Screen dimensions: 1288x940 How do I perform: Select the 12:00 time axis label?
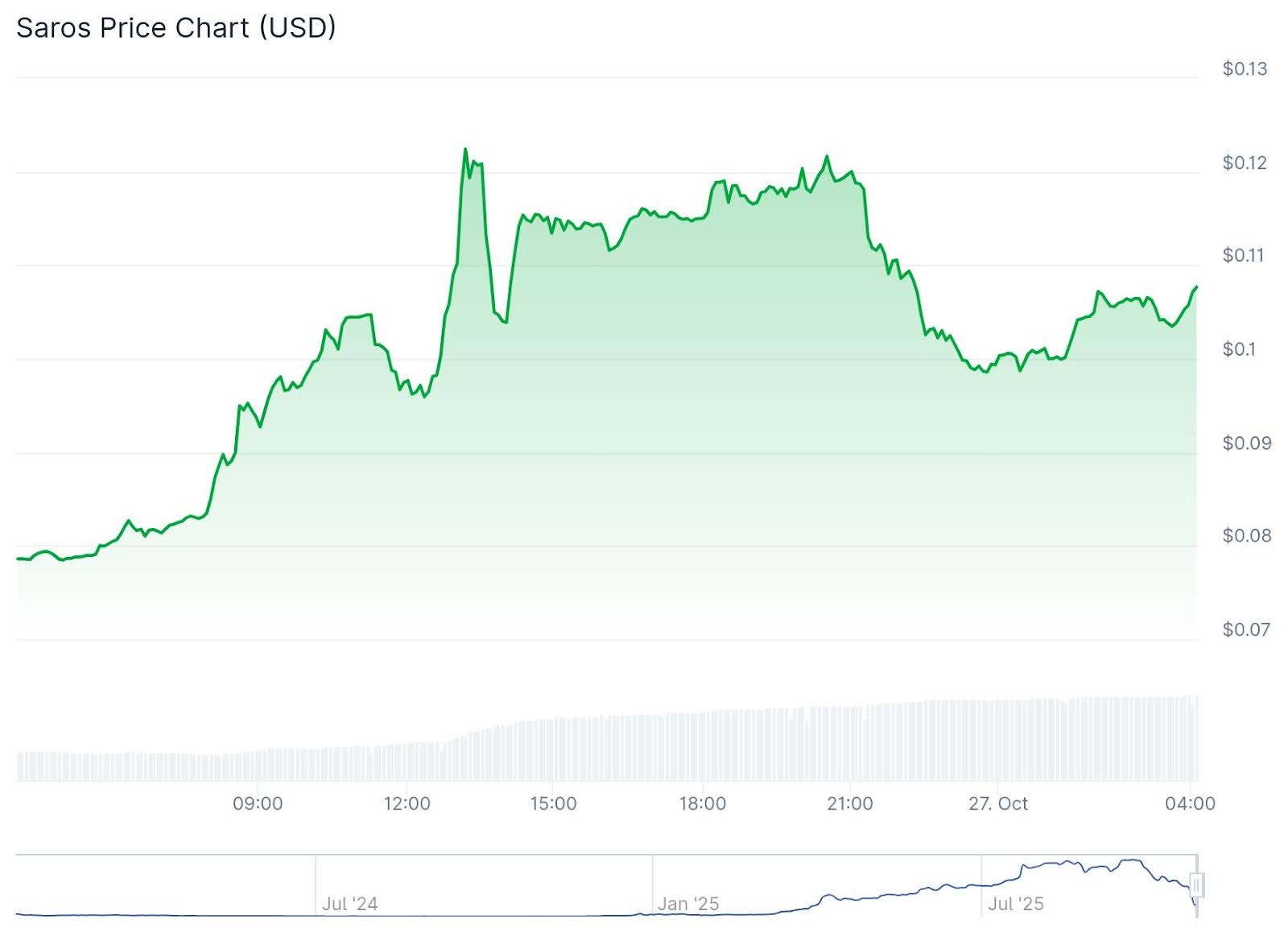coord(407,803)
